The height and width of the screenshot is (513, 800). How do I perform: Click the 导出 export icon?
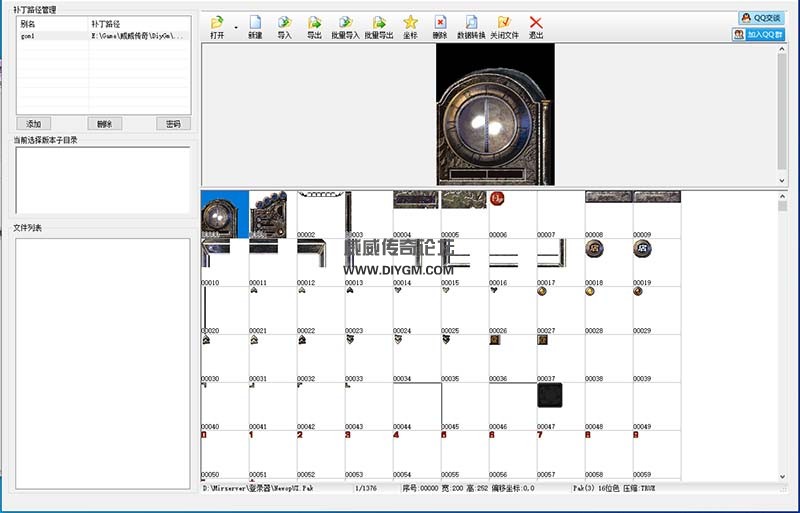[x=314, y=27]
